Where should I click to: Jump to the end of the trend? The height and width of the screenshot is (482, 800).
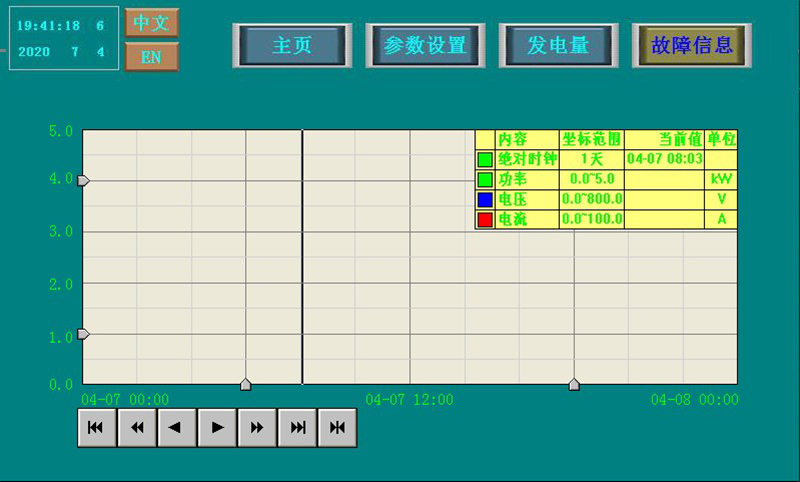coord(297,428)
